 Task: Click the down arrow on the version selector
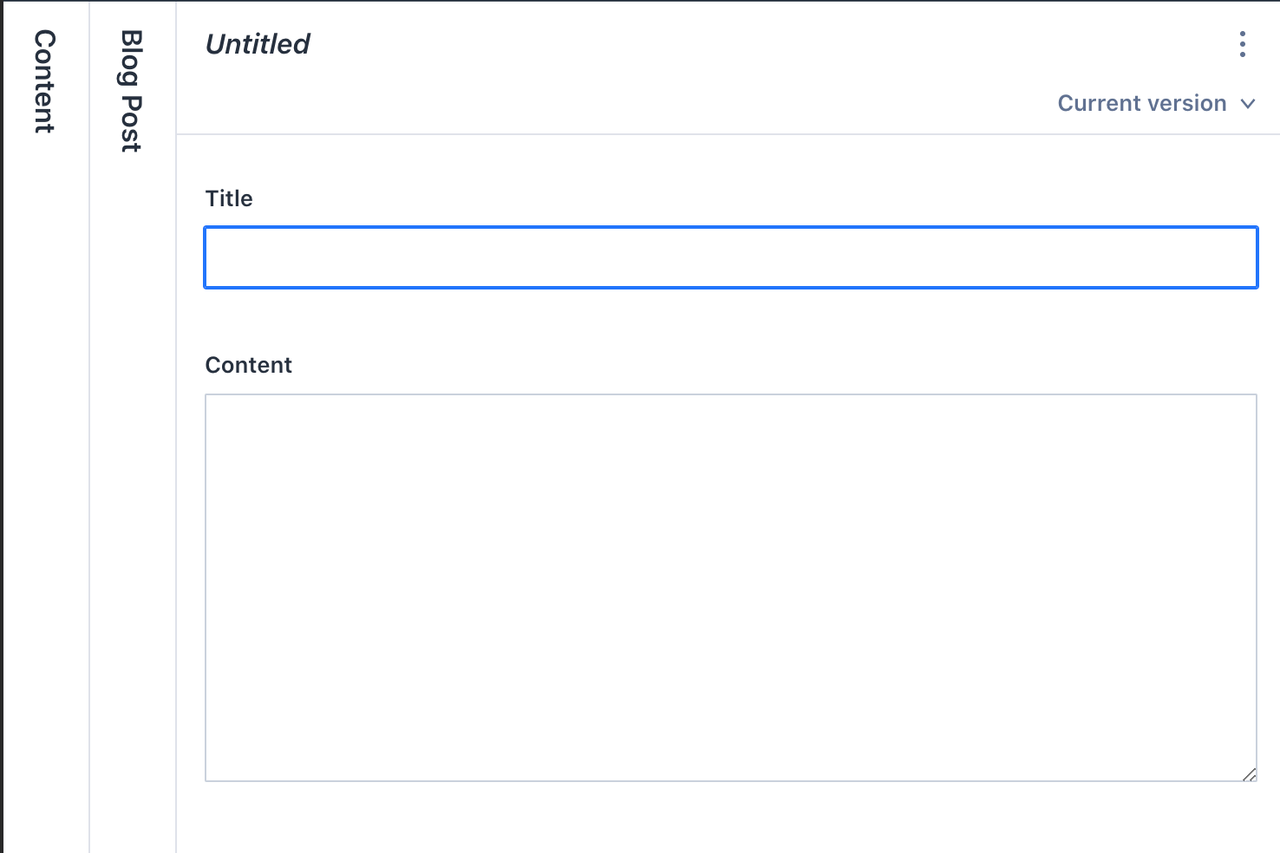(x=1247, y=103)
